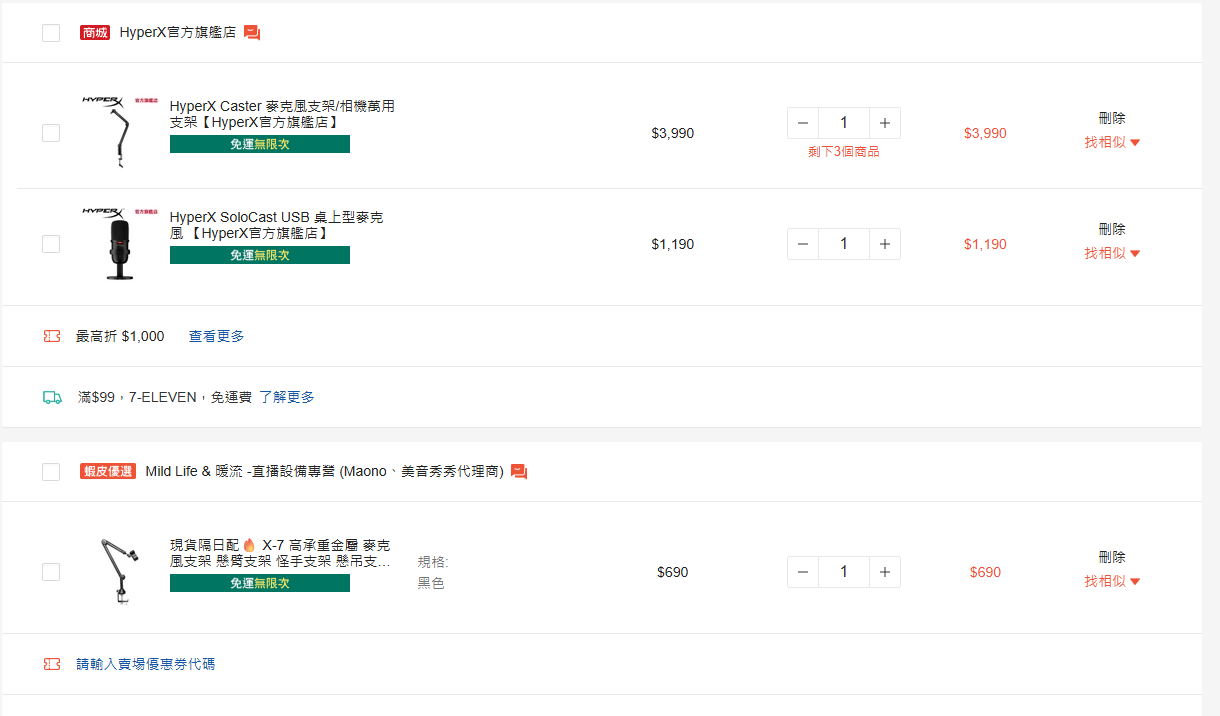This screenshot has height=716, width=1220.
Task: Open HyperX SoloCast product thumbnail
Action: pos(119,244)
